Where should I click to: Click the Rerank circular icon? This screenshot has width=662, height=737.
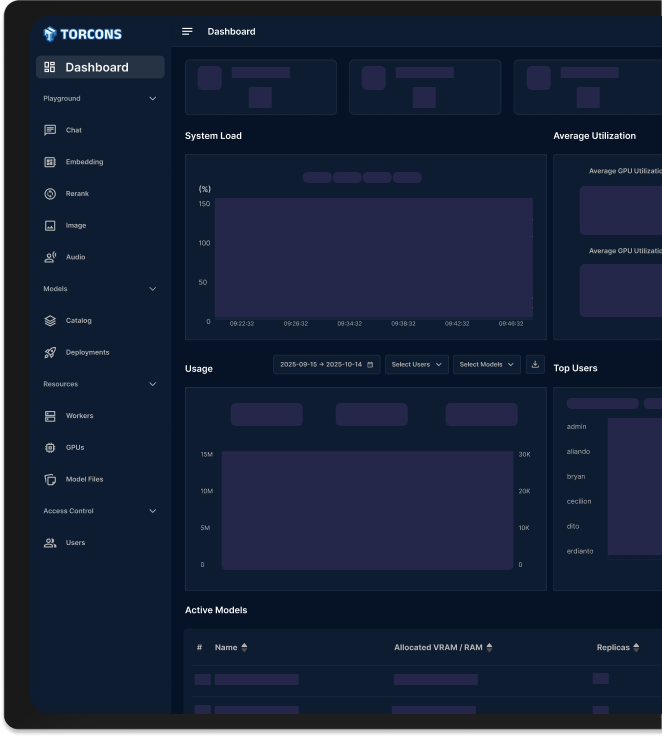tap(50, 194)
